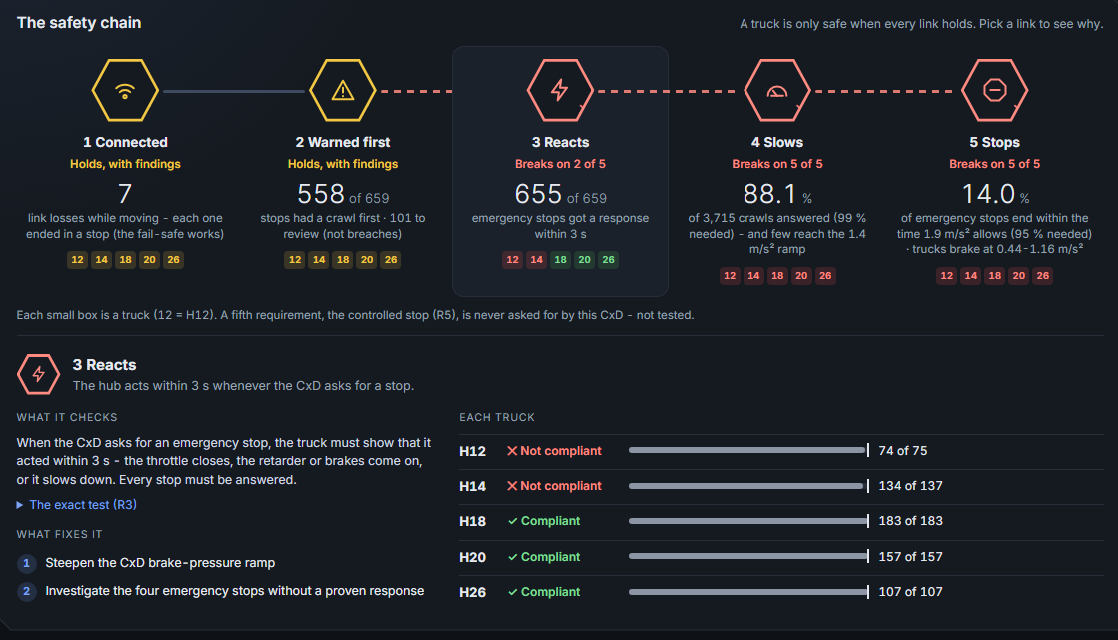Select the Stops hexagon icon

point(995,91)
